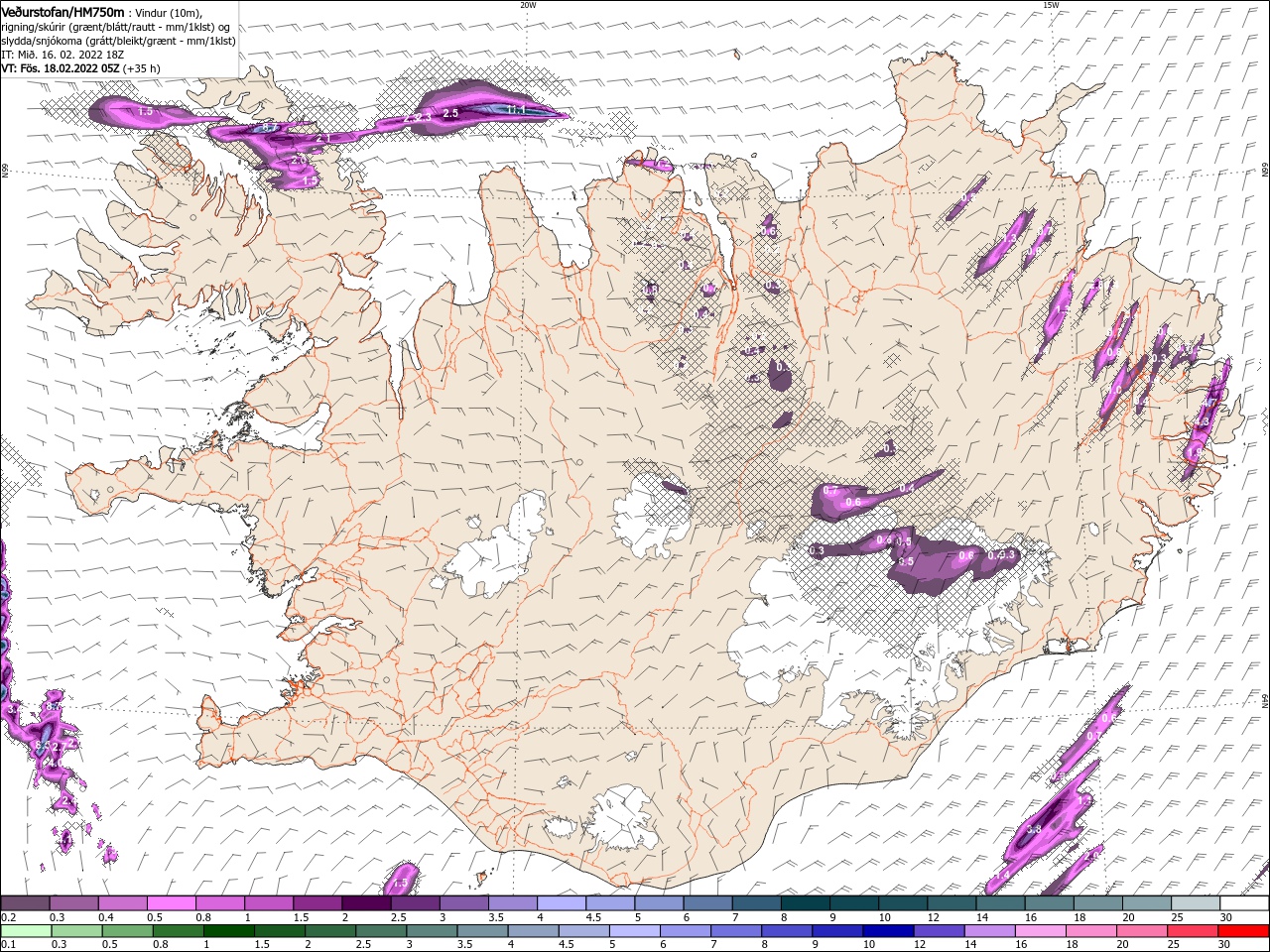
Task: Select dark purple snow swatch starting at 2
Action: (x=366, y=903)
